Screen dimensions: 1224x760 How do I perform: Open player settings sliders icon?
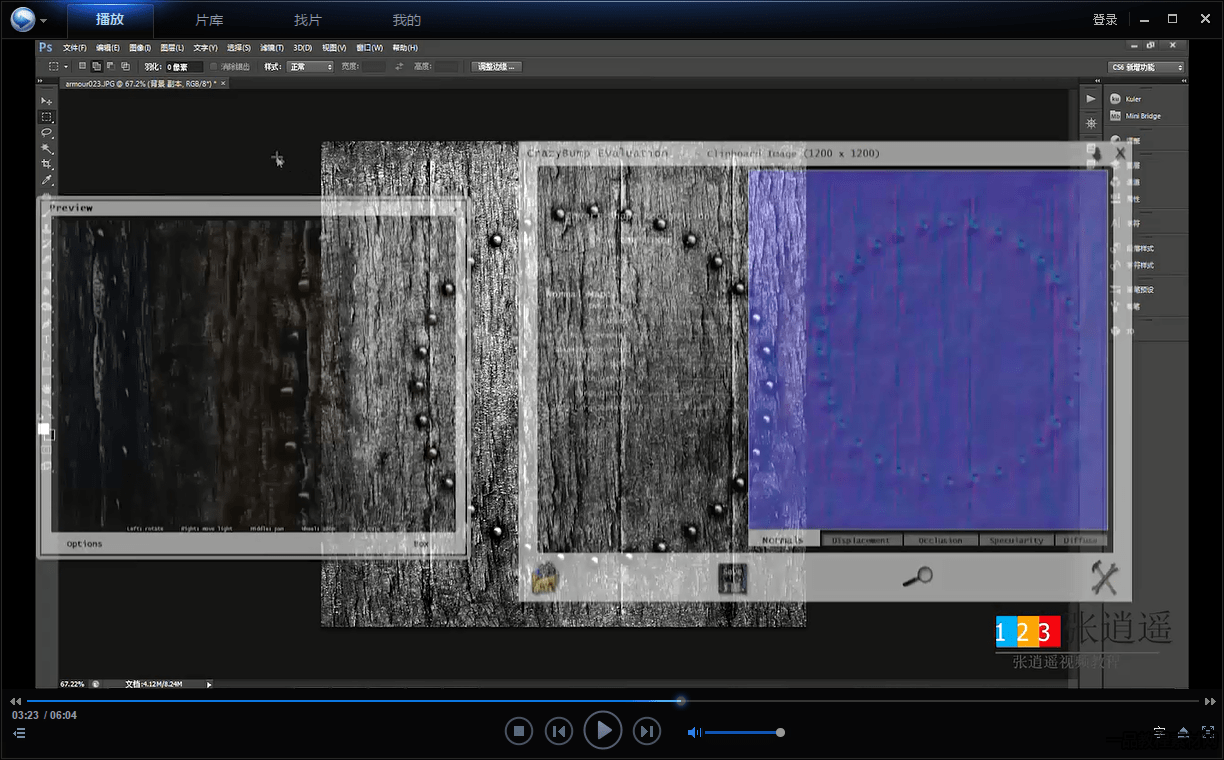(x=1159, y=732)
